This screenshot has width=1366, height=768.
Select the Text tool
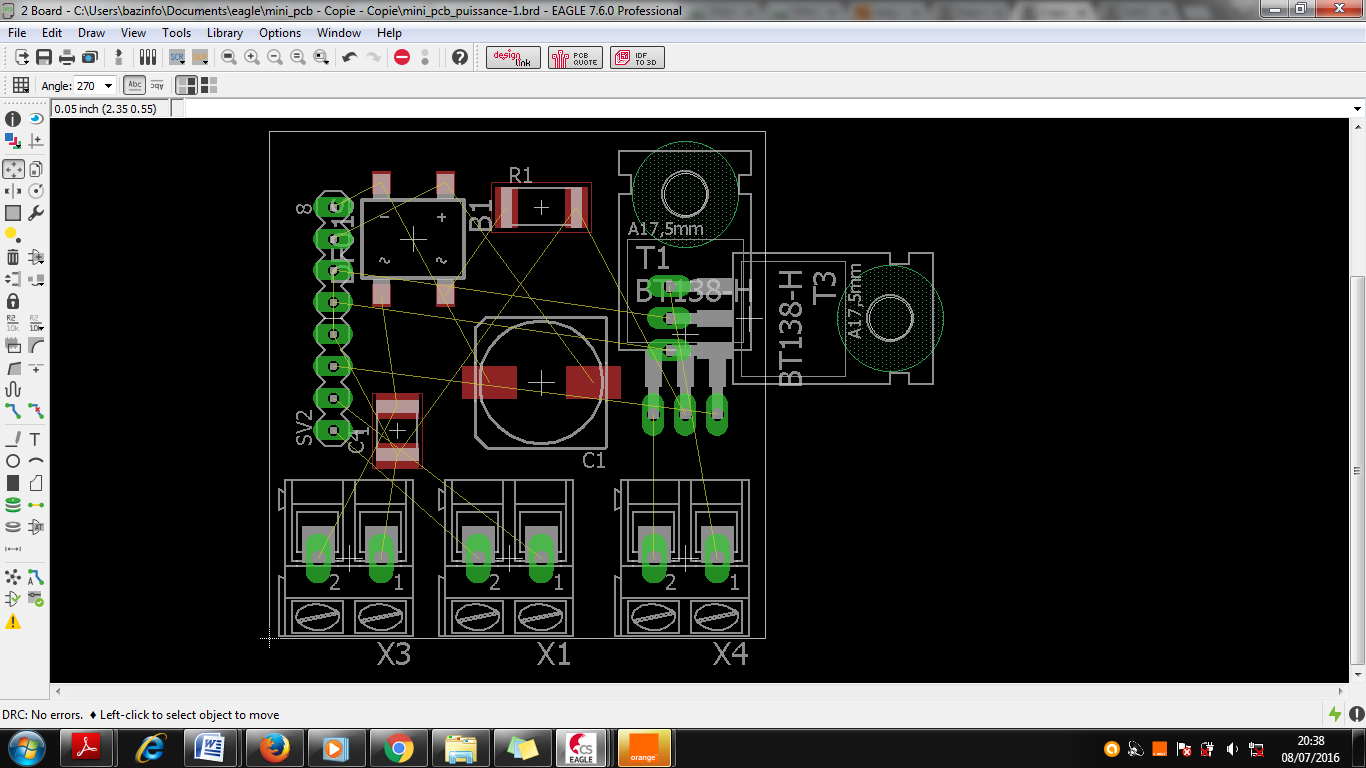36,439
